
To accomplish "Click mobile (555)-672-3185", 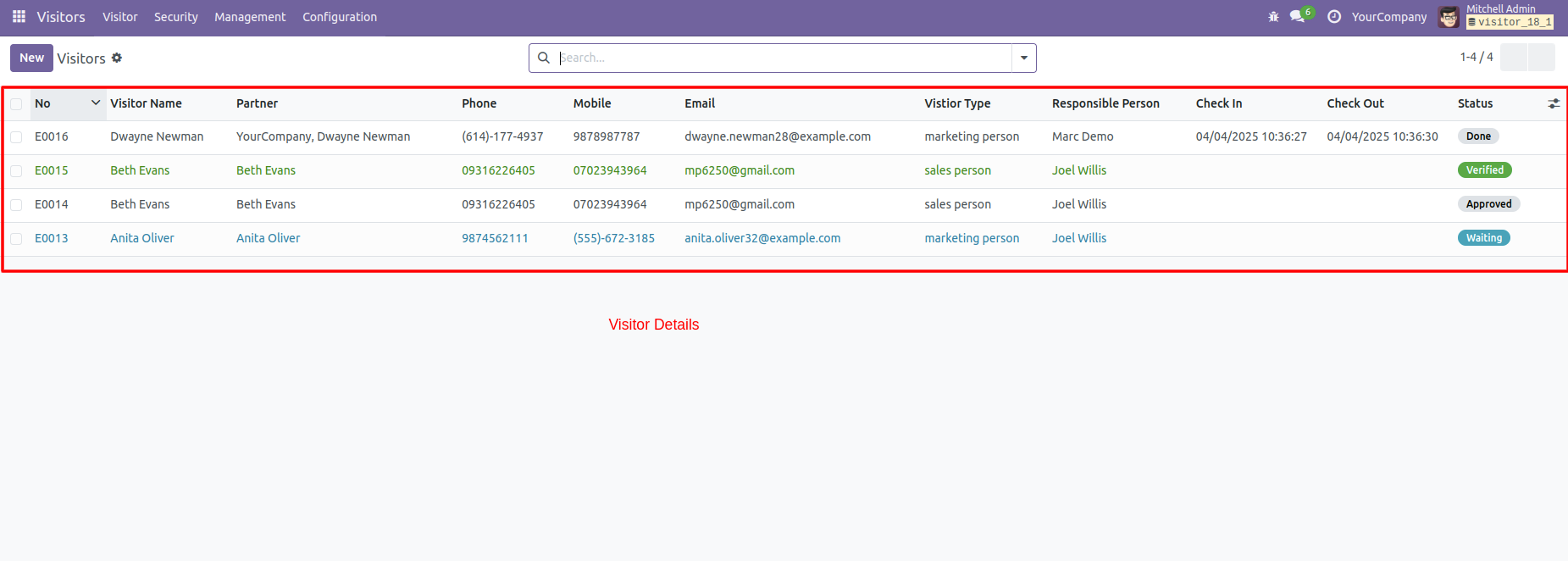I will (614, 238).
